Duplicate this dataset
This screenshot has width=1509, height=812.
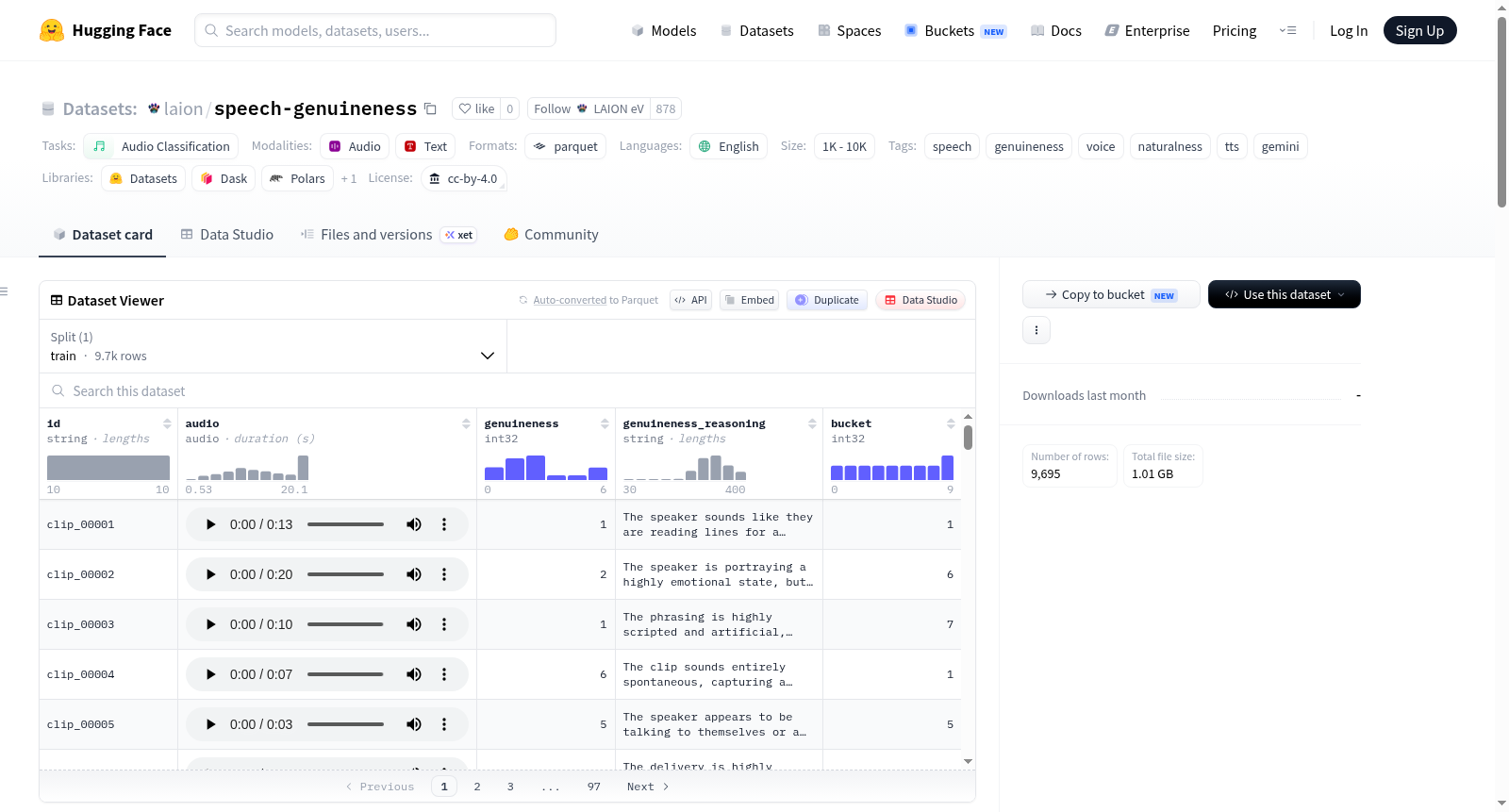pos(827,300)
